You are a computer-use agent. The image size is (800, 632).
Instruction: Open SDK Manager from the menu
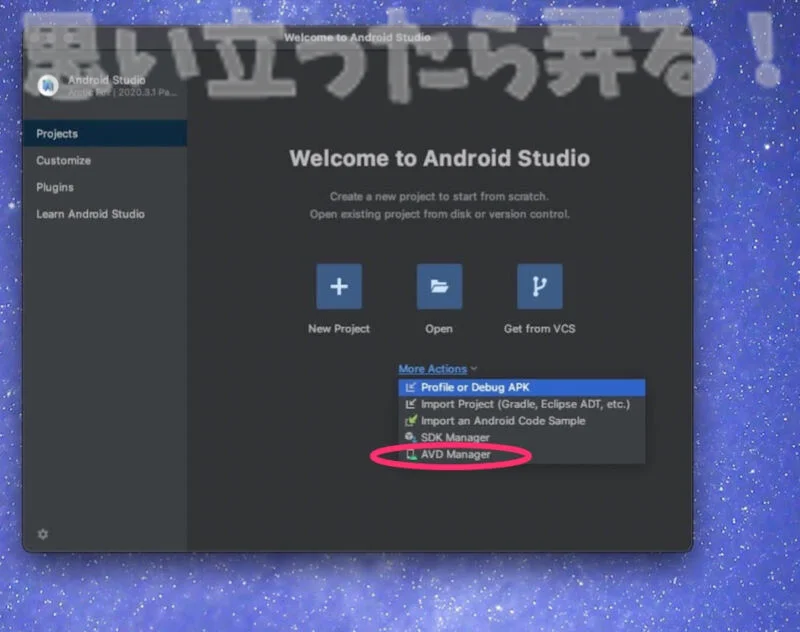521,438
